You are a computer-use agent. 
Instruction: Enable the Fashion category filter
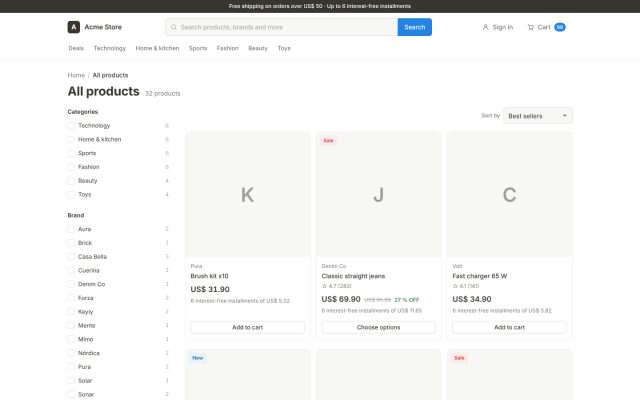tap(71, 167)
